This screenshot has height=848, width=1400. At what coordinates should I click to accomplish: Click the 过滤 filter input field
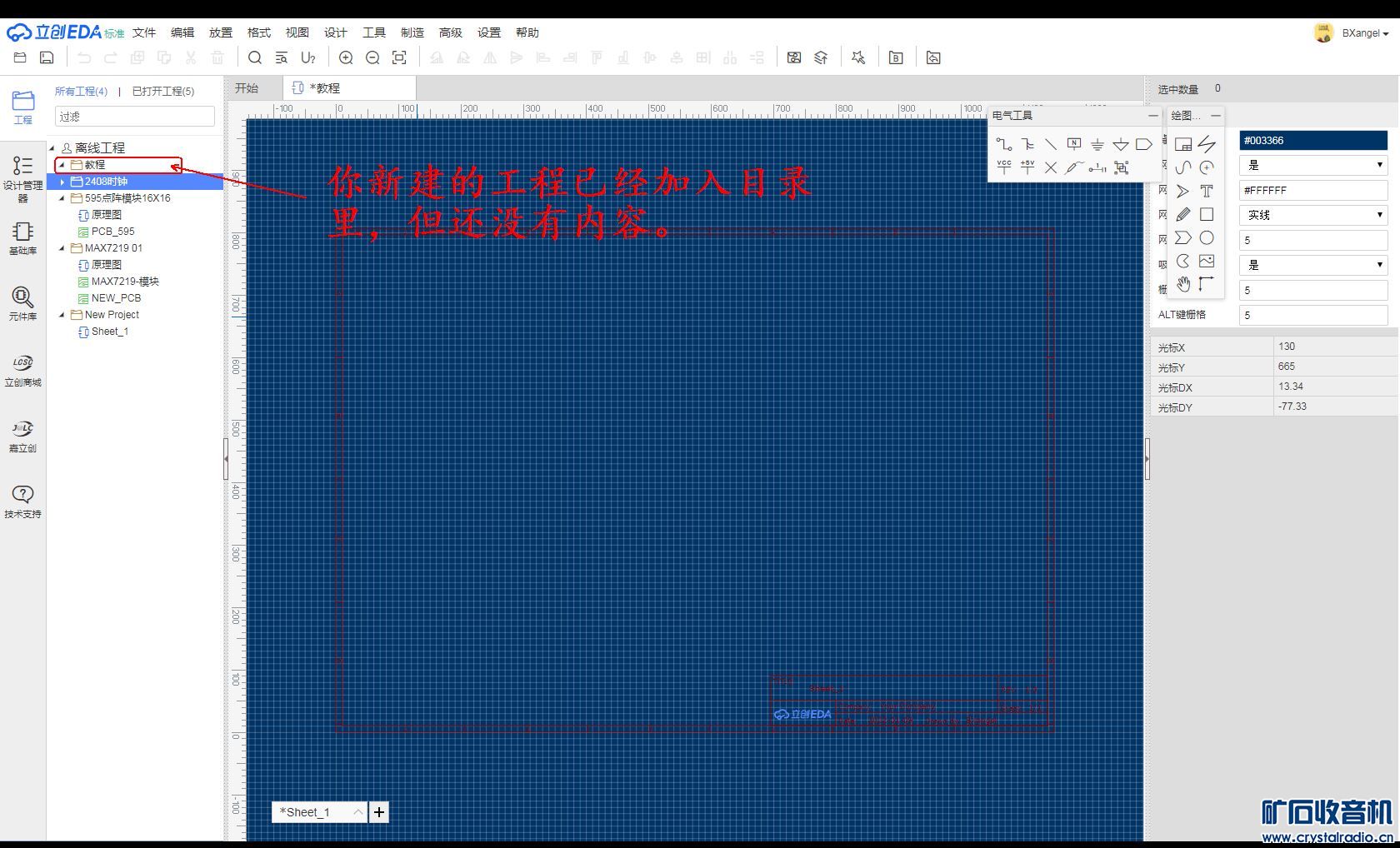coord(135,117)
